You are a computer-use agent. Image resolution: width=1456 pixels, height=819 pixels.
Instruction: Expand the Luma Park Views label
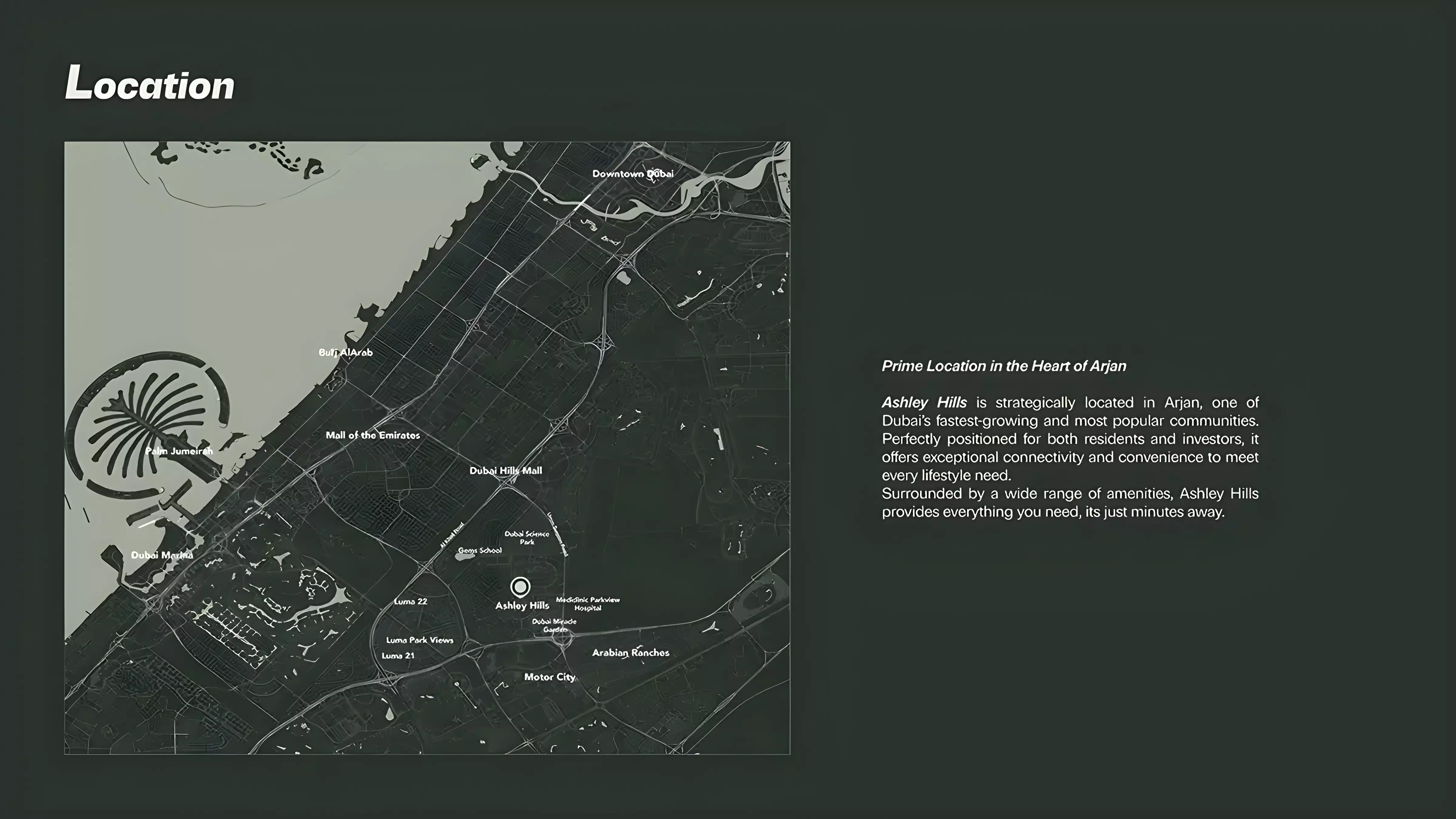[x=420, y=640]
